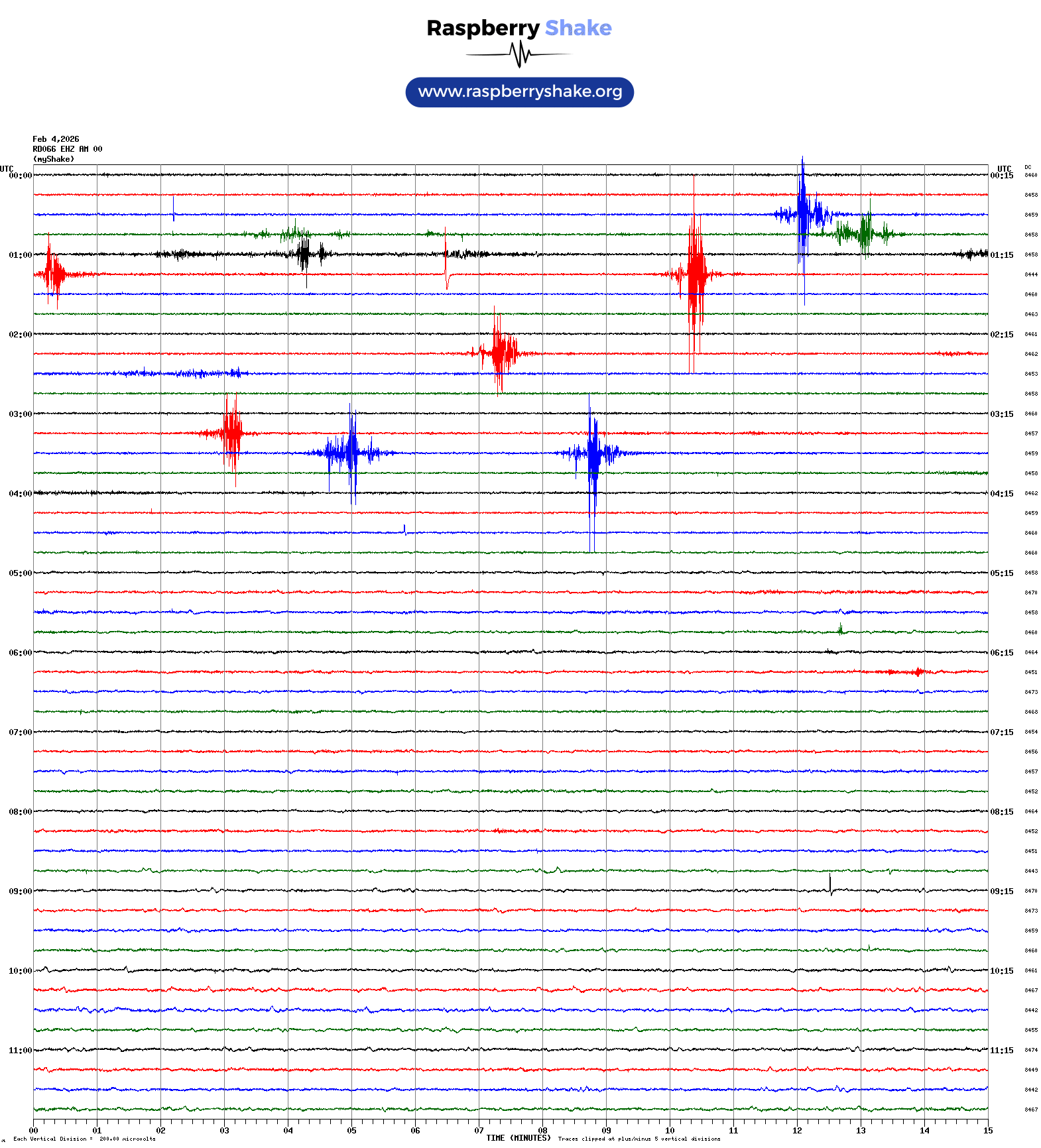This screenshot has width=1041, height=1148.
Task: Click the red burst just after minute 3
Action: [x=231, y=433]
